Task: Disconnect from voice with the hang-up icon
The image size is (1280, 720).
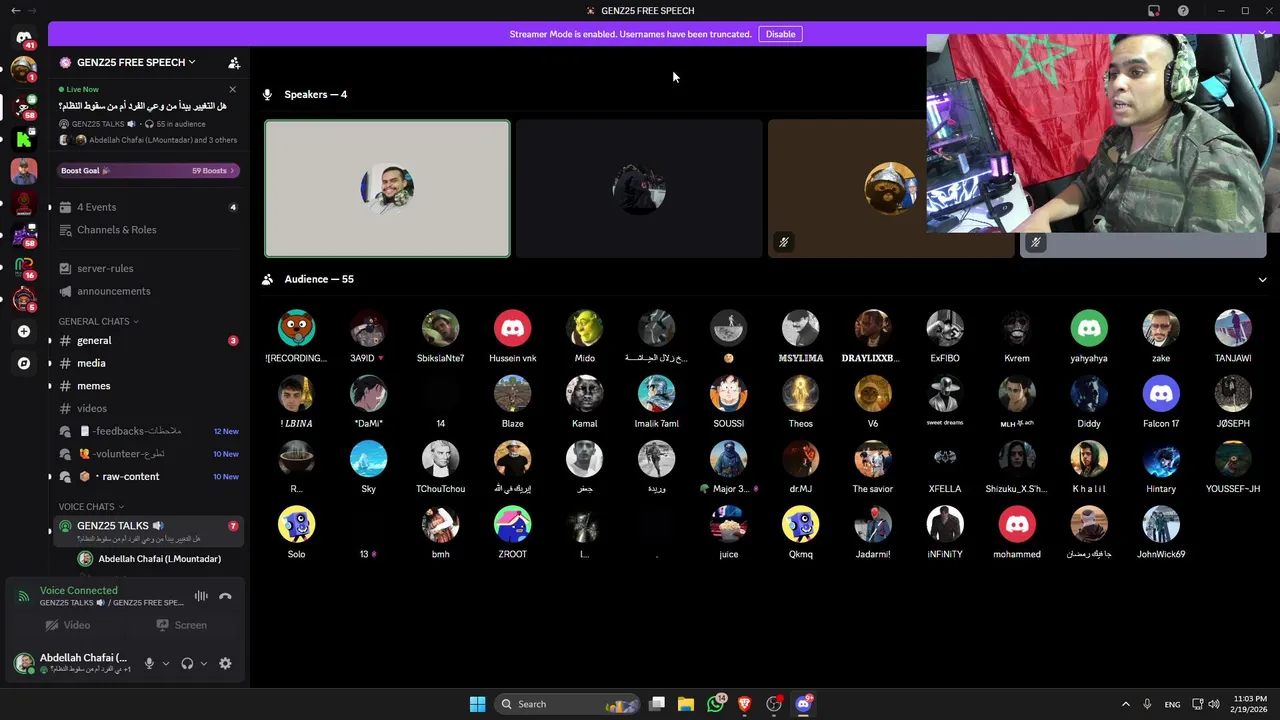Action: (225, 596)
